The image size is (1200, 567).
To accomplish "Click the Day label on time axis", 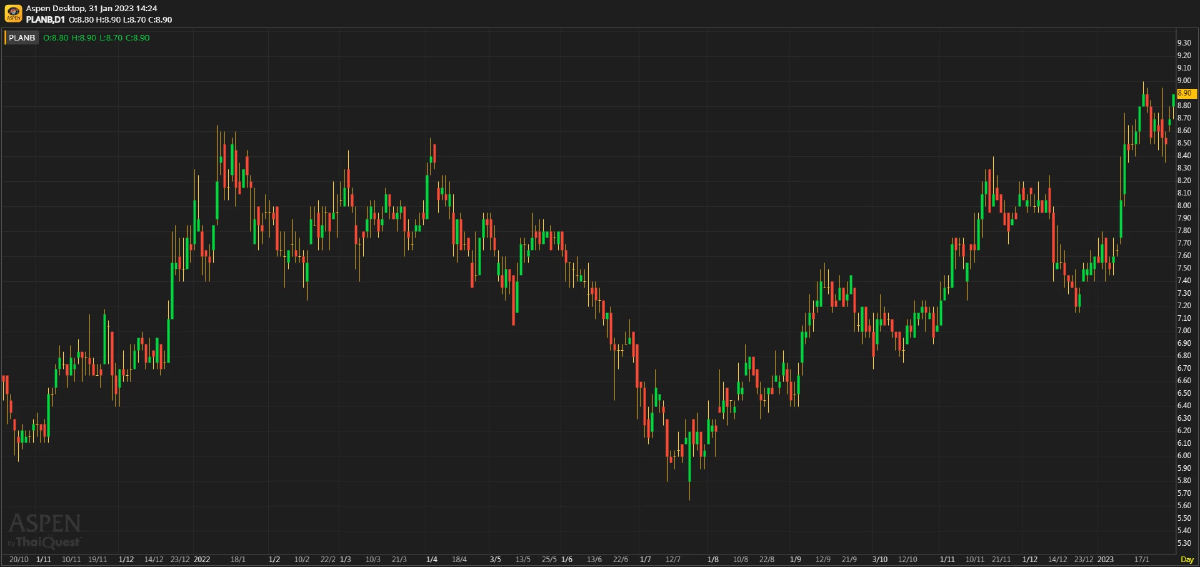I will [1186, 558].
